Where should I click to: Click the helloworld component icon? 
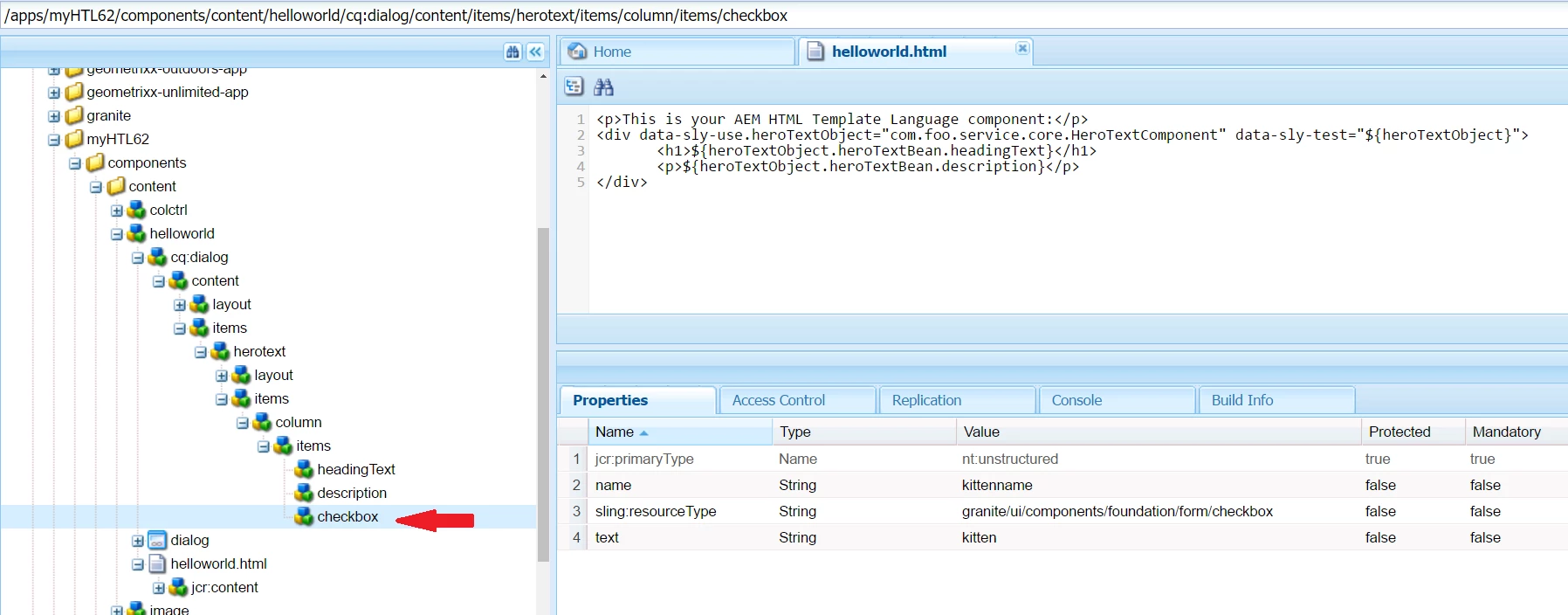coord(136,233)
